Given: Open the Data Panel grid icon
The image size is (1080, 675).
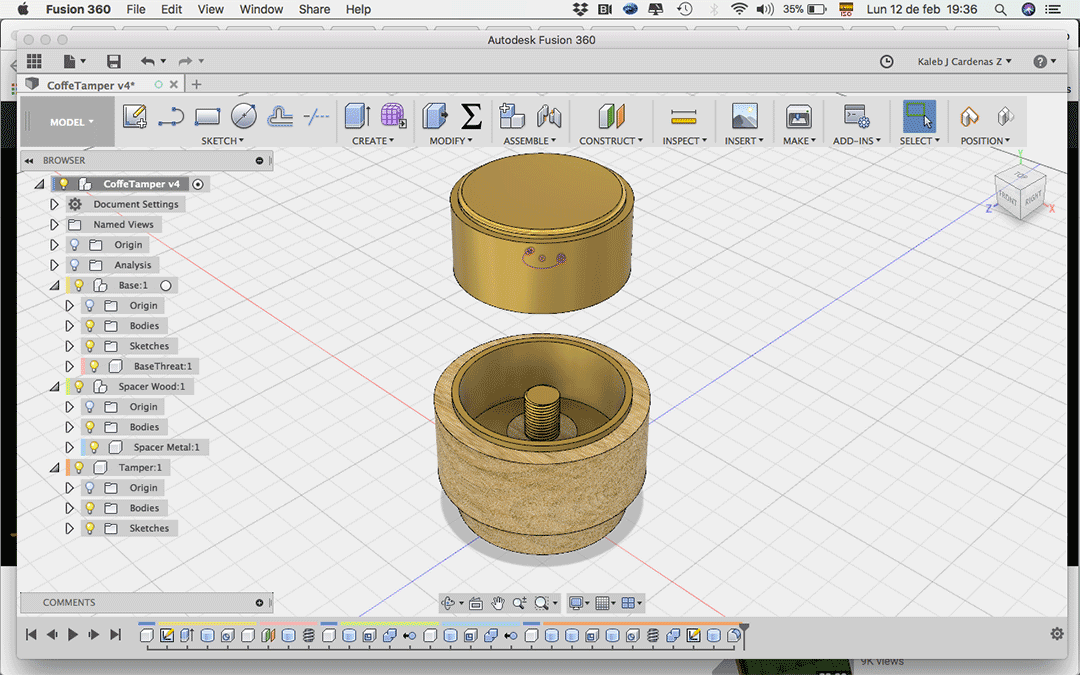Looking at the screenshot, I should 35,62.
